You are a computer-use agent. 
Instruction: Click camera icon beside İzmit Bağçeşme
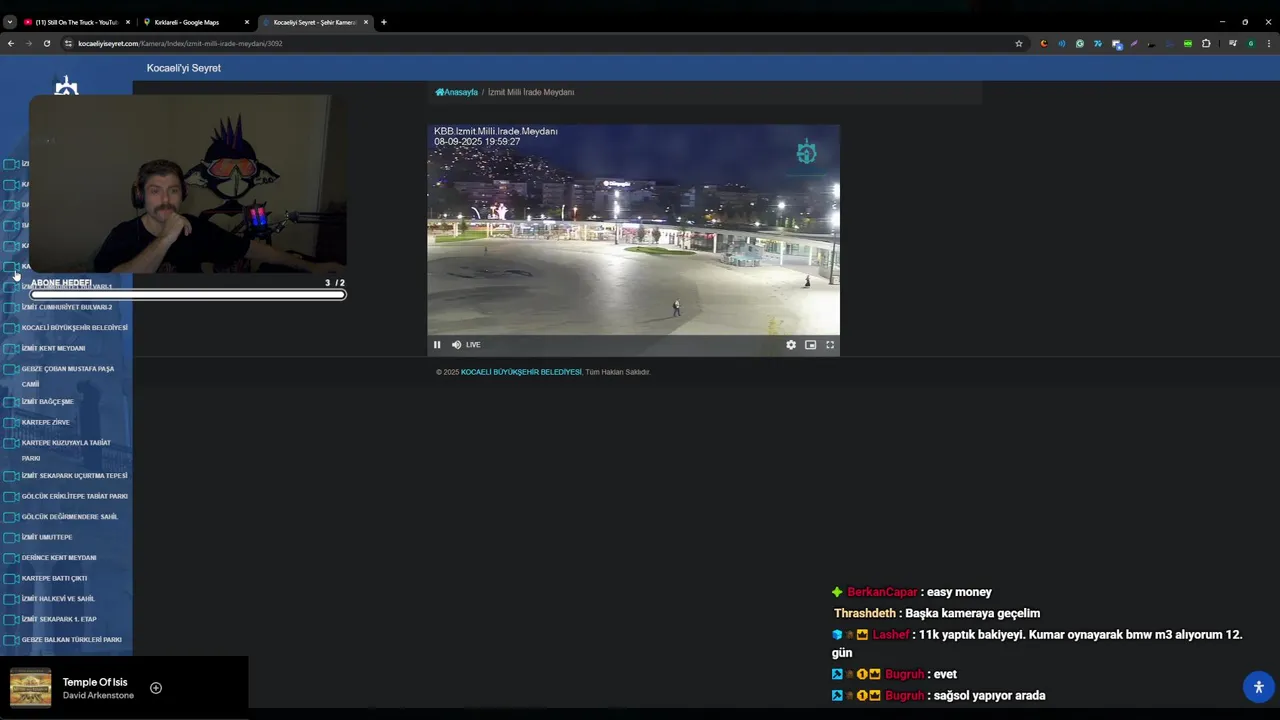10,402
